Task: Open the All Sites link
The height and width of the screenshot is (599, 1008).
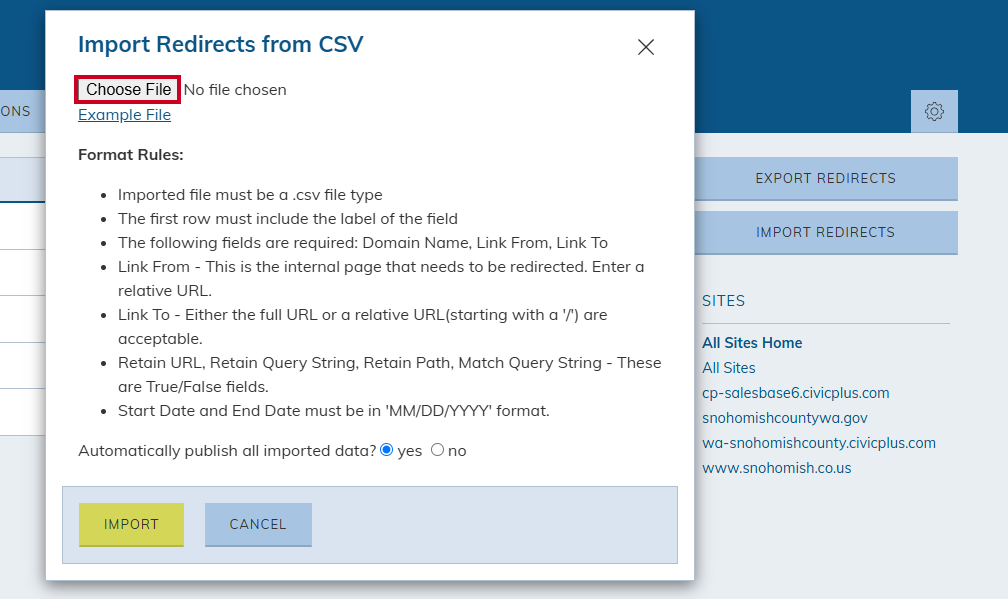Action: pyautogui.click(x=728, y=368)
